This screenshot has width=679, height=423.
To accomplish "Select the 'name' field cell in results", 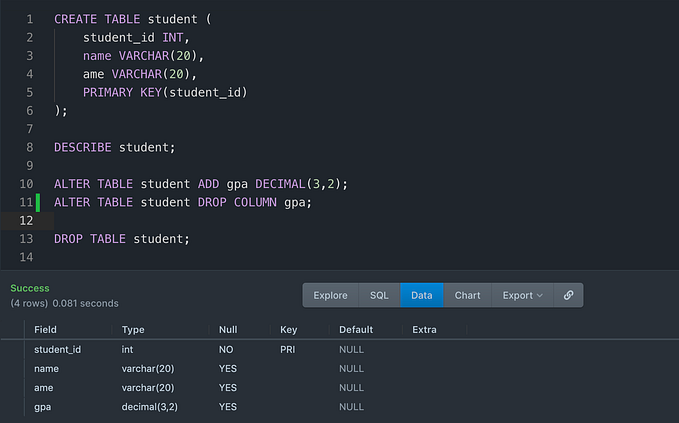I will (x=46, y=368).
